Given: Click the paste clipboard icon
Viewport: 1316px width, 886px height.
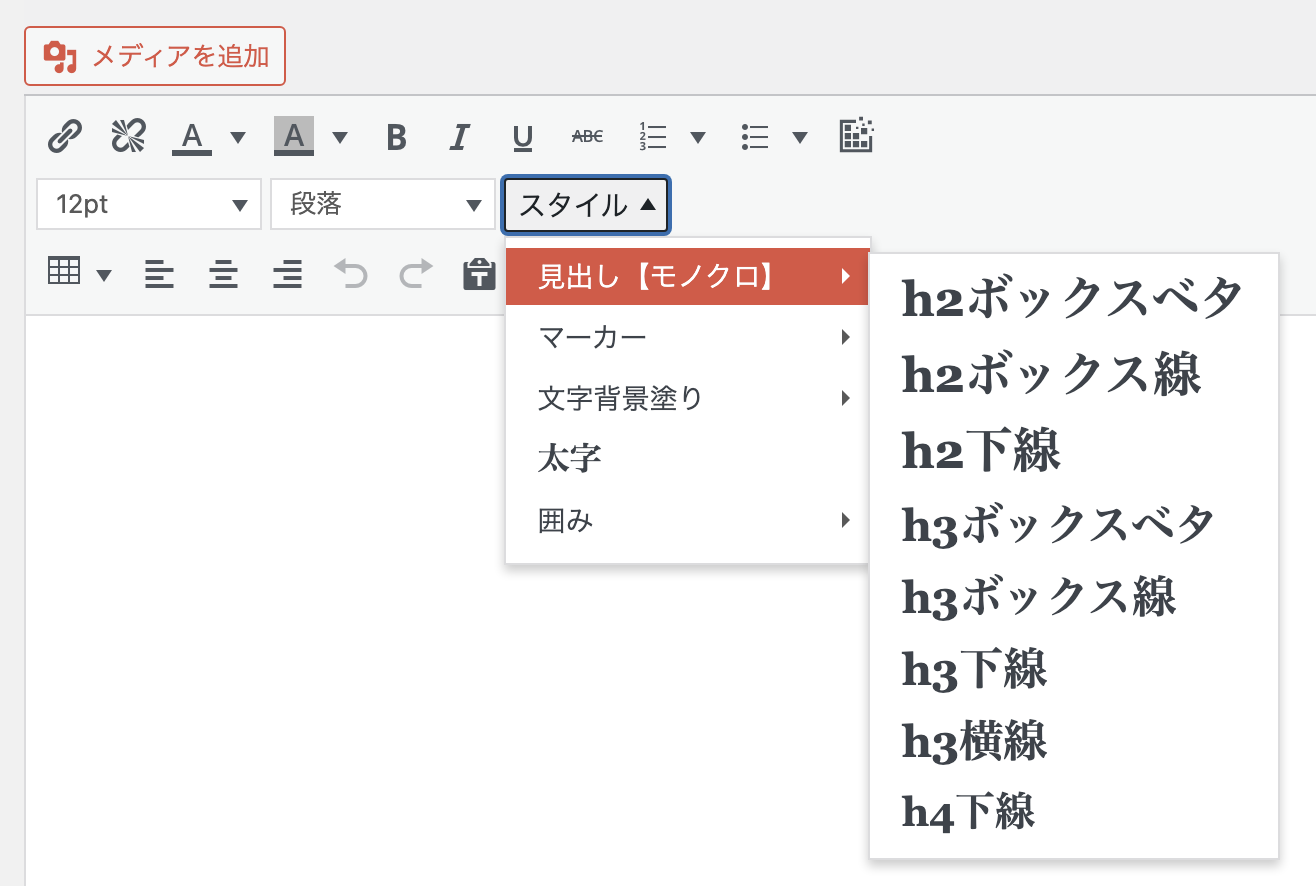Looking at the screenshot, I should (x=480, y=274).
